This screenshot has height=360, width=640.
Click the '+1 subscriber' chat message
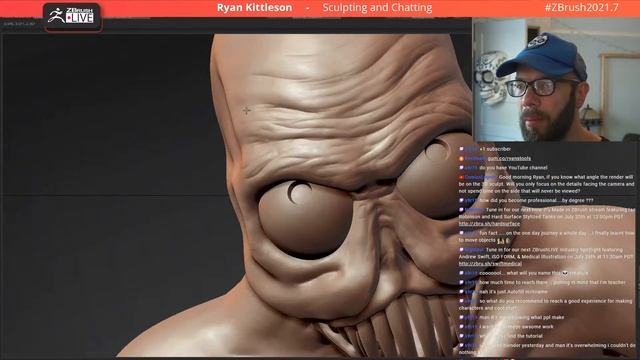point(495,149)
